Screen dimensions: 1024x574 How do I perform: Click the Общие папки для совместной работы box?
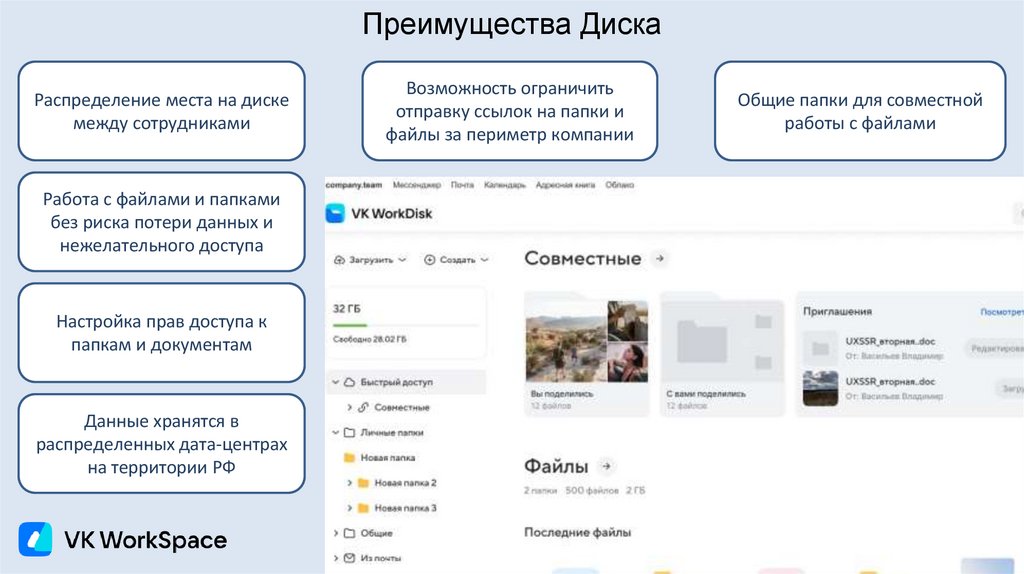[860, 111]
